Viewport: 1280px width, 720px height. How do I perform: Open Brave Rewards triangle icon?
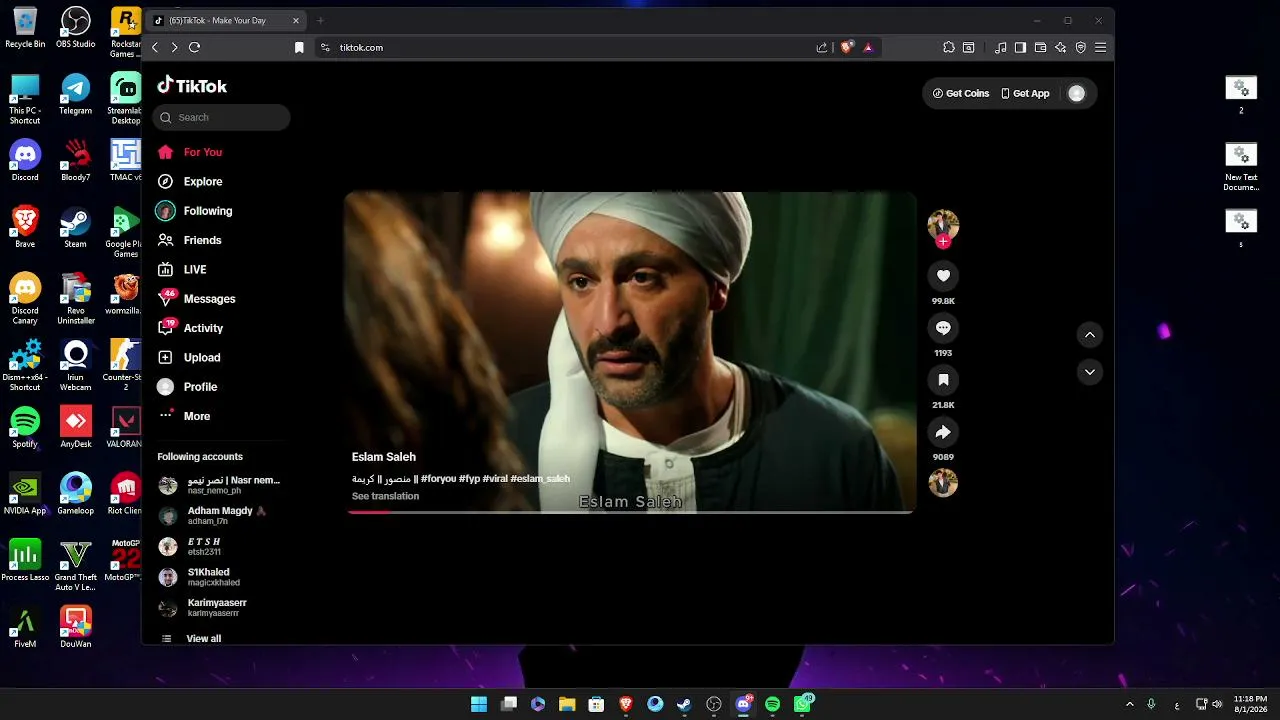click(x=868, y=47)
